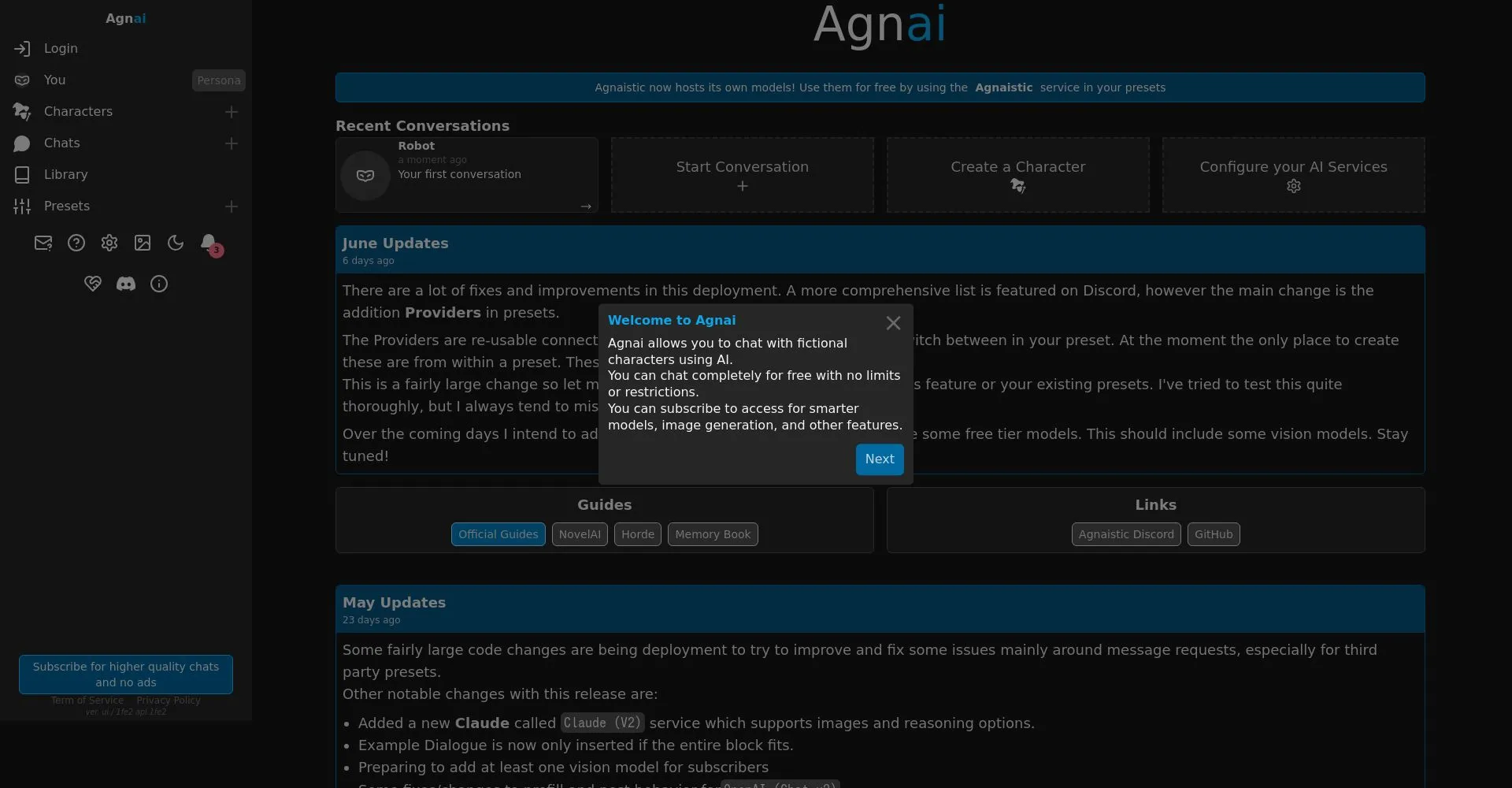Viewport: 1512px width, 788px height.
Task: Open the Privacy Policy link
Action: 169,701
